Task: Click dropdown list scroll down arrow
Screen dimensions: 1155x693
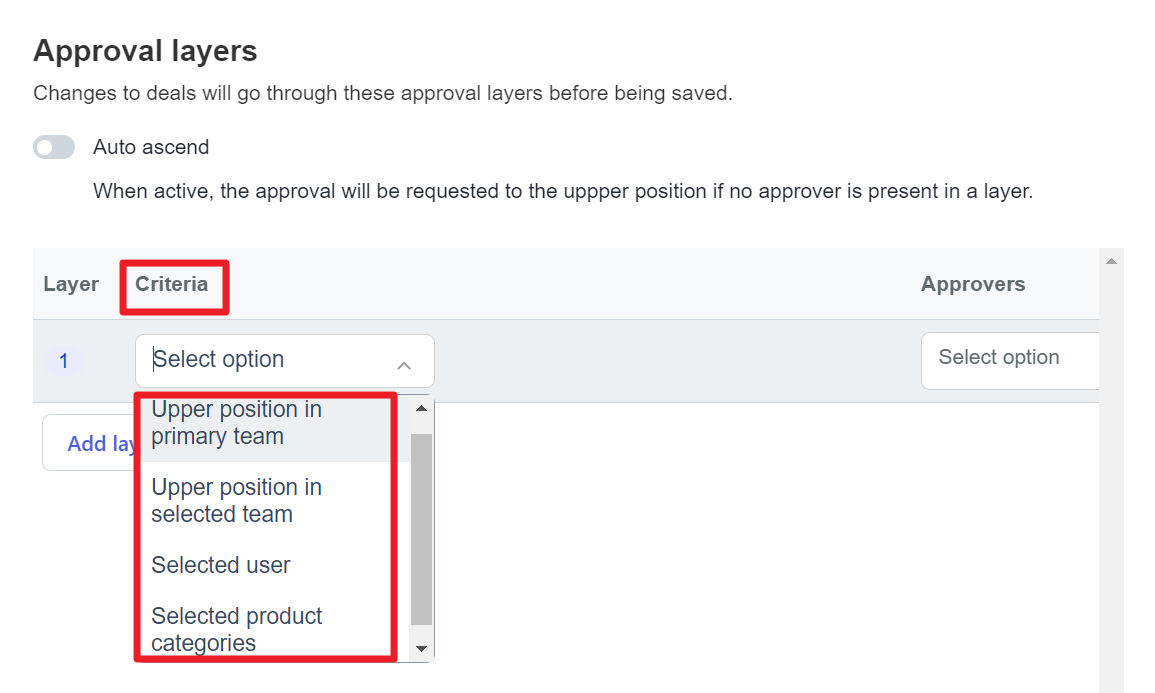Action: click(x=421, y=649)
